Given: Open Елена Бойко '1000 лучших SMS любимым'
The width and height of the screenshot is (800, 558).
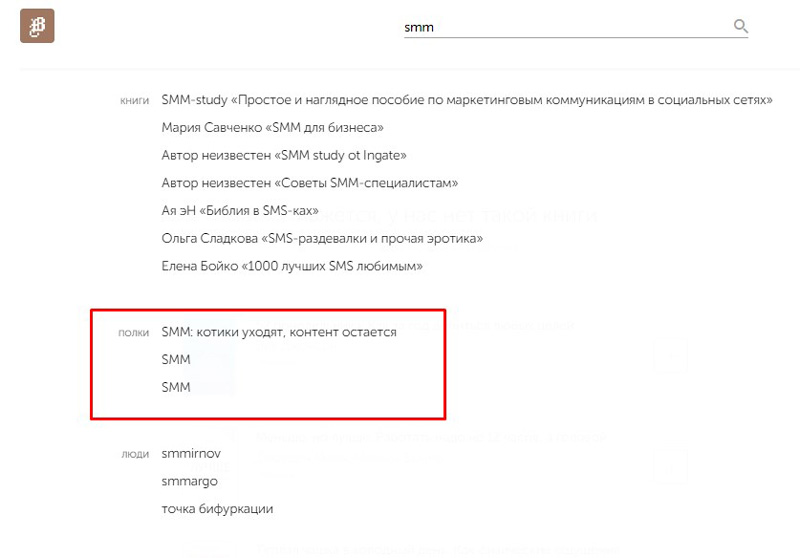Looking at the screenshot, I should (x=291, y=267).
